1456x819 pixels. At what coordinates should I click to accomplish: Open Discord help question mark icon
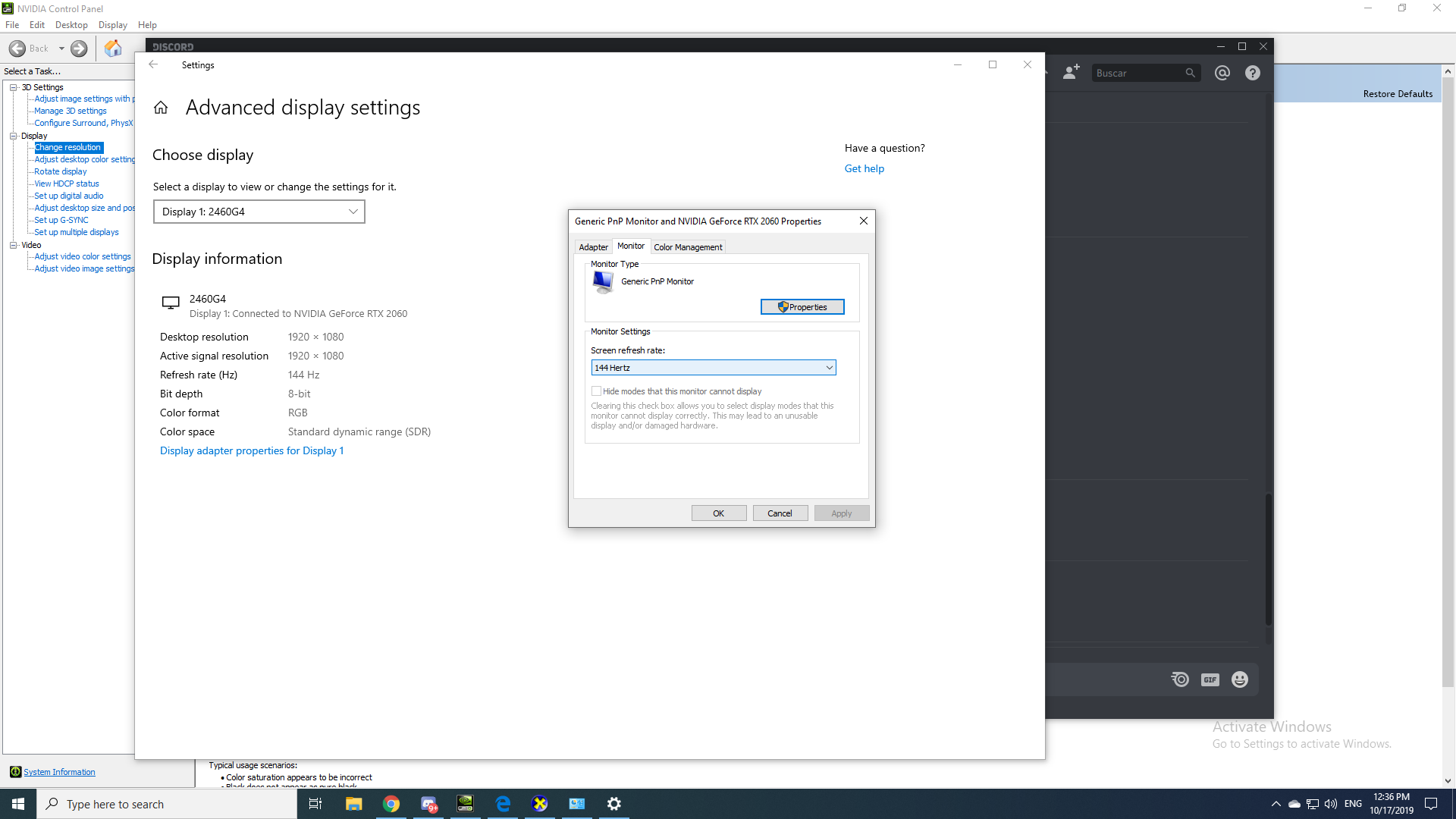[1253, 73]
